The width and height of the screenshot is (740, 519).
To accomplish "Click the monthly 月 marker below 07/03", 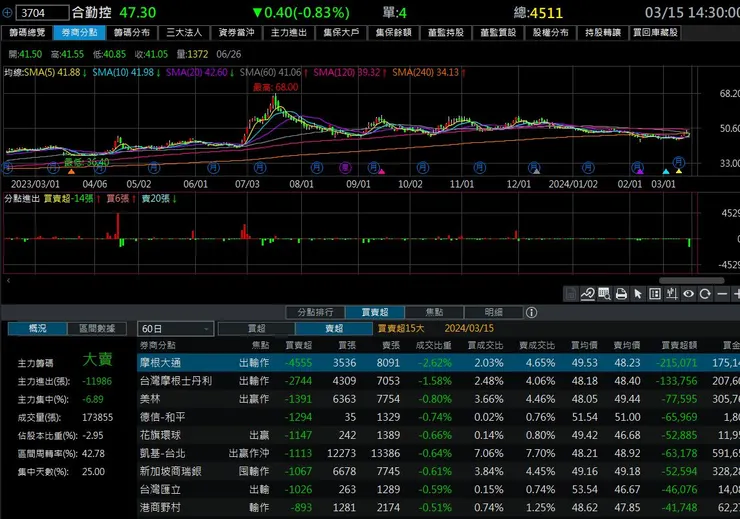I will point(260,167).
